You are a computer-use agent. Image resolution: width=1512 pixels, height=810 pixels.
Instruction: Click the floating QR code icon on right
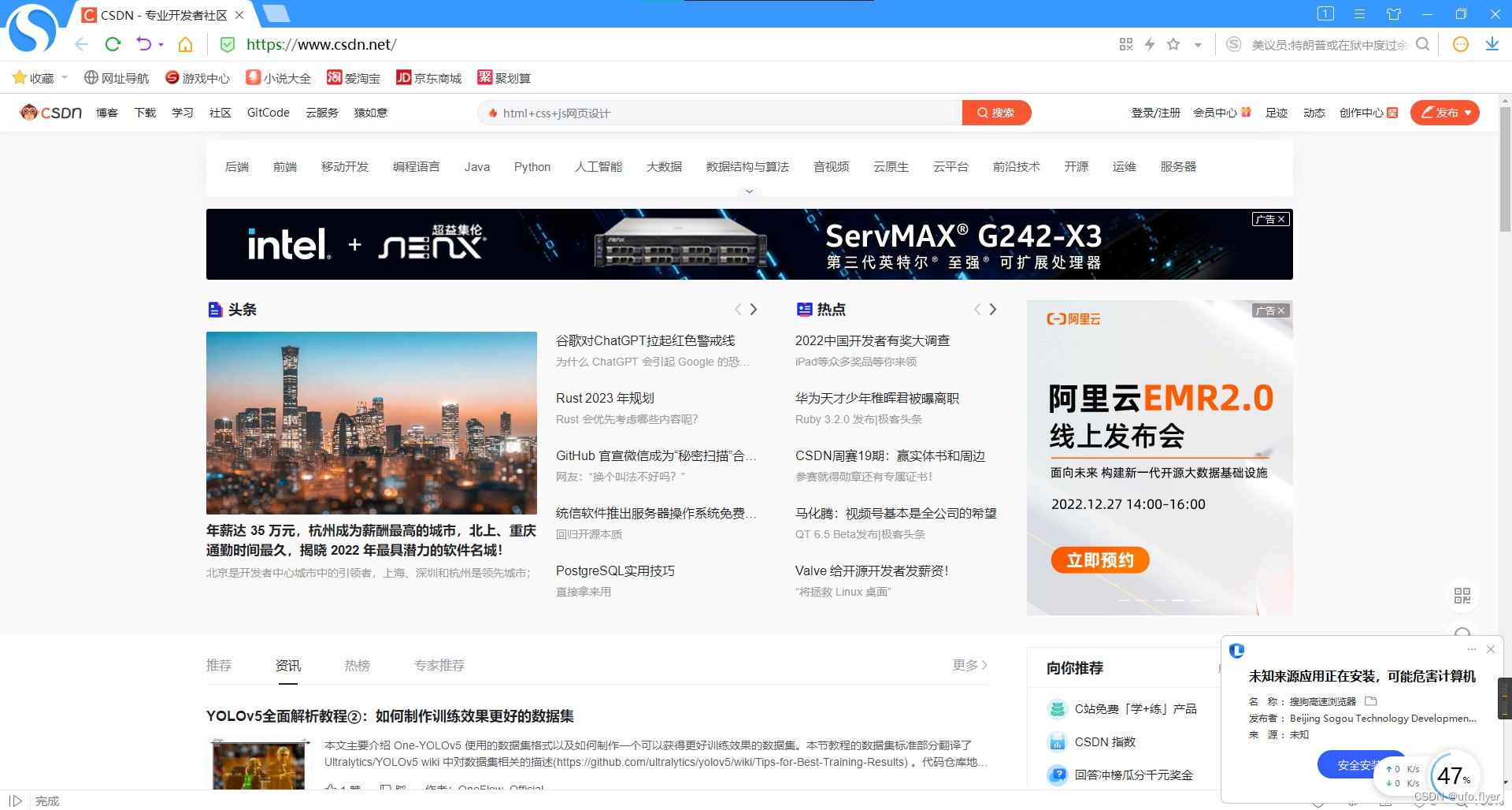(x=1462, y=596)
